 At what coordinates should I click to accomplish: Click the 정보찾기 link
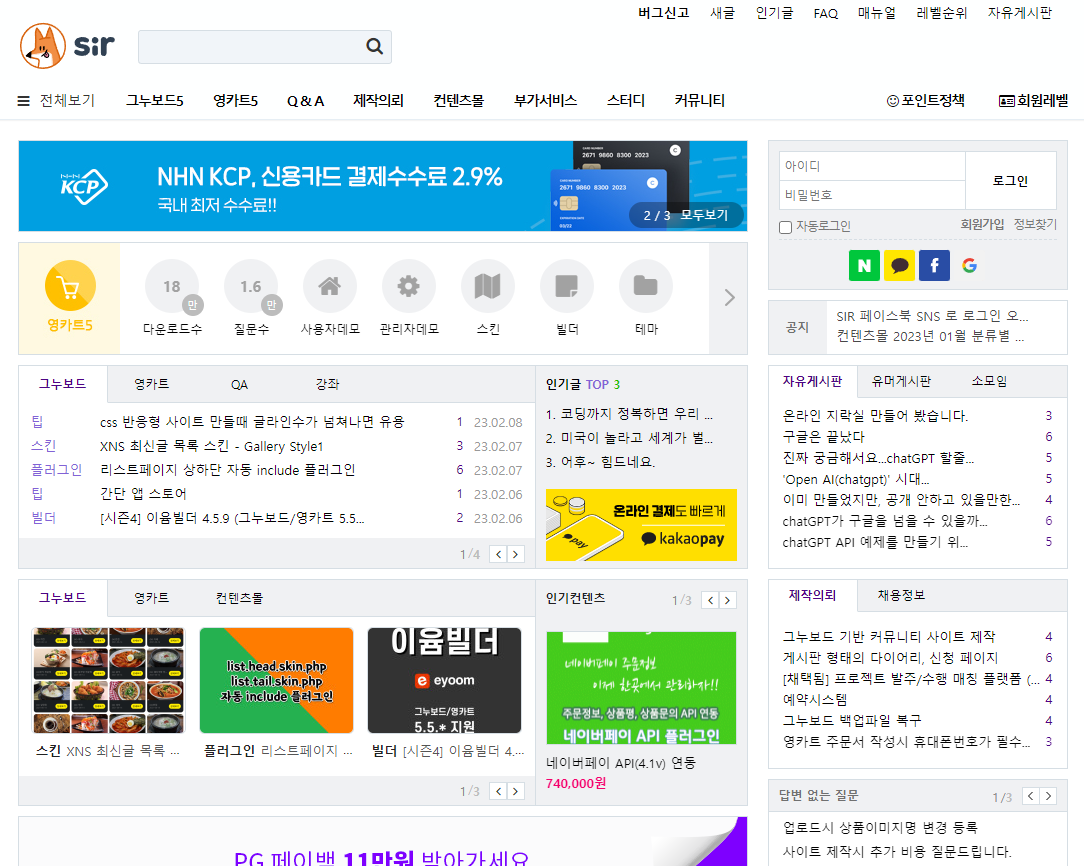pyautogui.click(x=1035, y=225)
